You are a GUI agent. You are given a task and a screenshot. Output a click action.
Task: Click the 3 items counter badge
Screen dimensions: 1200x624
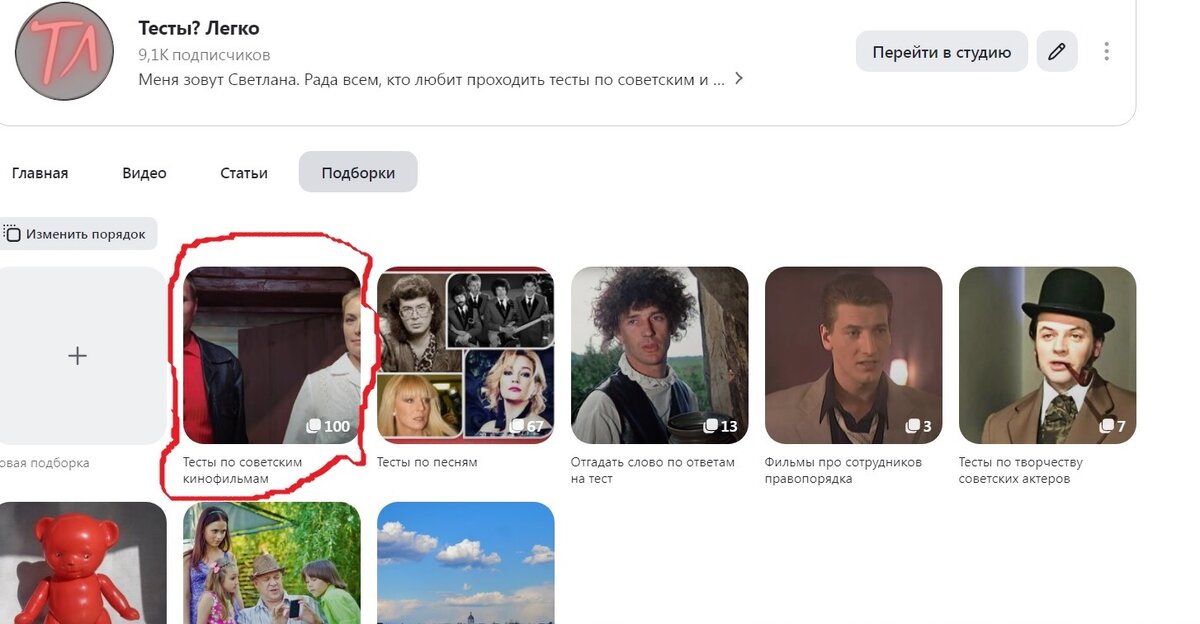(919, 427)
